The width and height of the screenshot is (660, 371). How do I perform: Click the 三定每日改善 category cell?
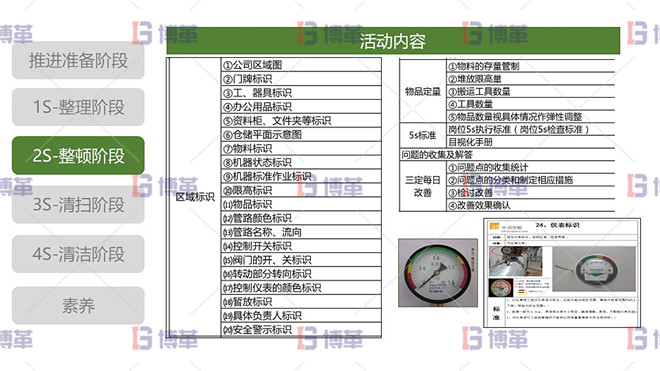(423, 186)
